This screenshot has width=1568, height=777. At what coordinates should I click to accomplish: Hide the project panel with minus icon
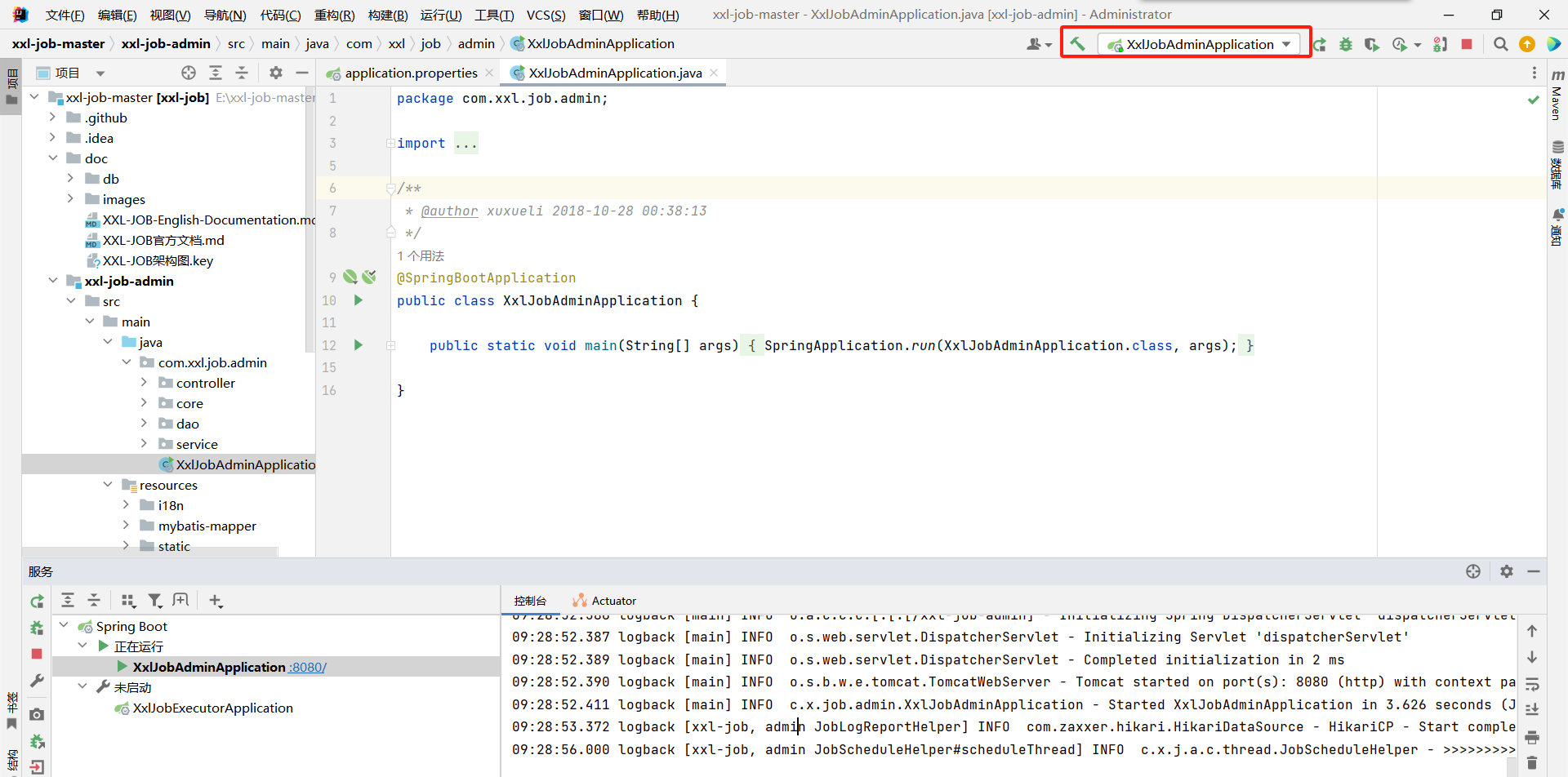click(302, 73)
